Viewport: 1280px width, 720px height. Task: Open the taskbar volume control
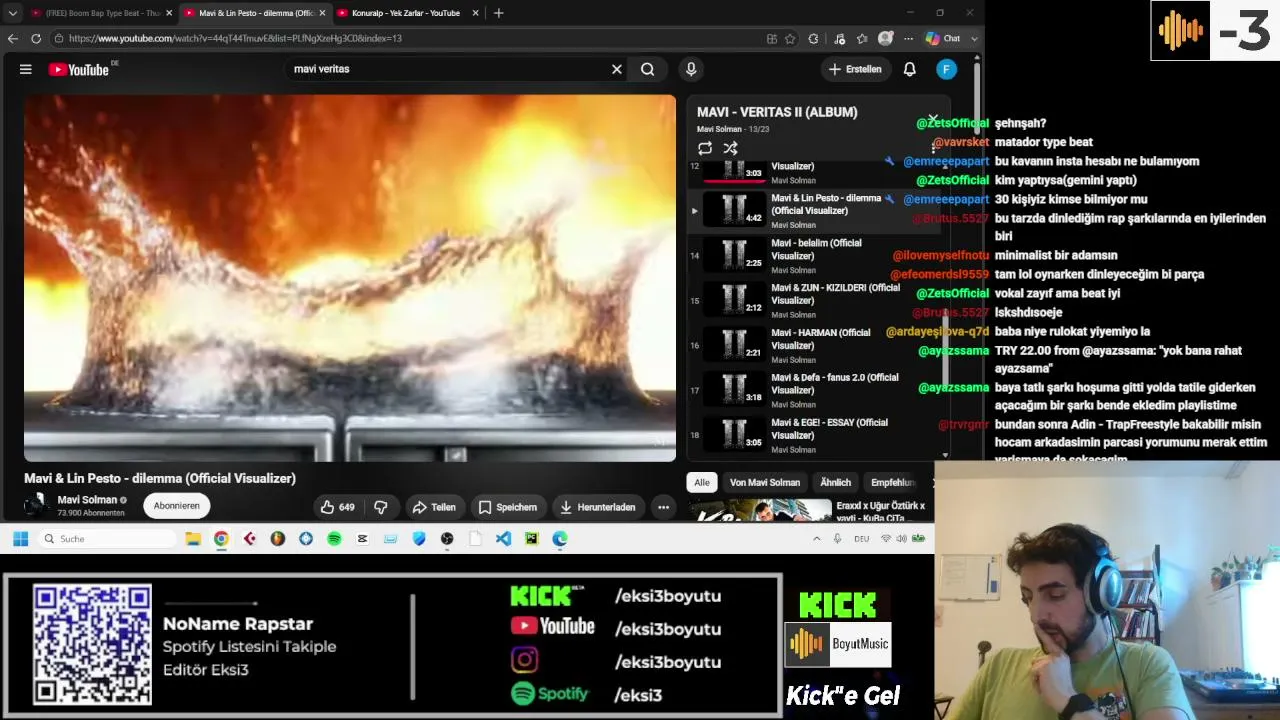pos(902,538)
